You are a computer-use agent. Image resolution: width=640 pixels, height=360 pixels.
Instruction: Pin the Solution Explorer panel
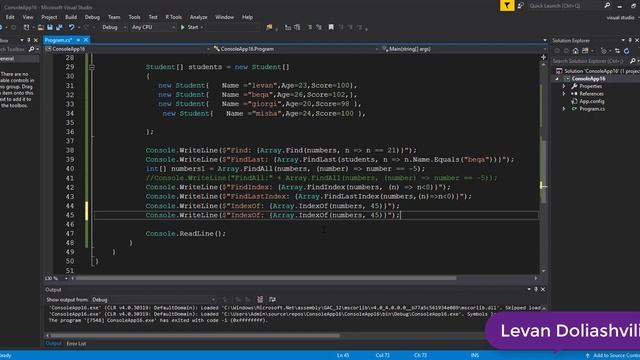630,40
